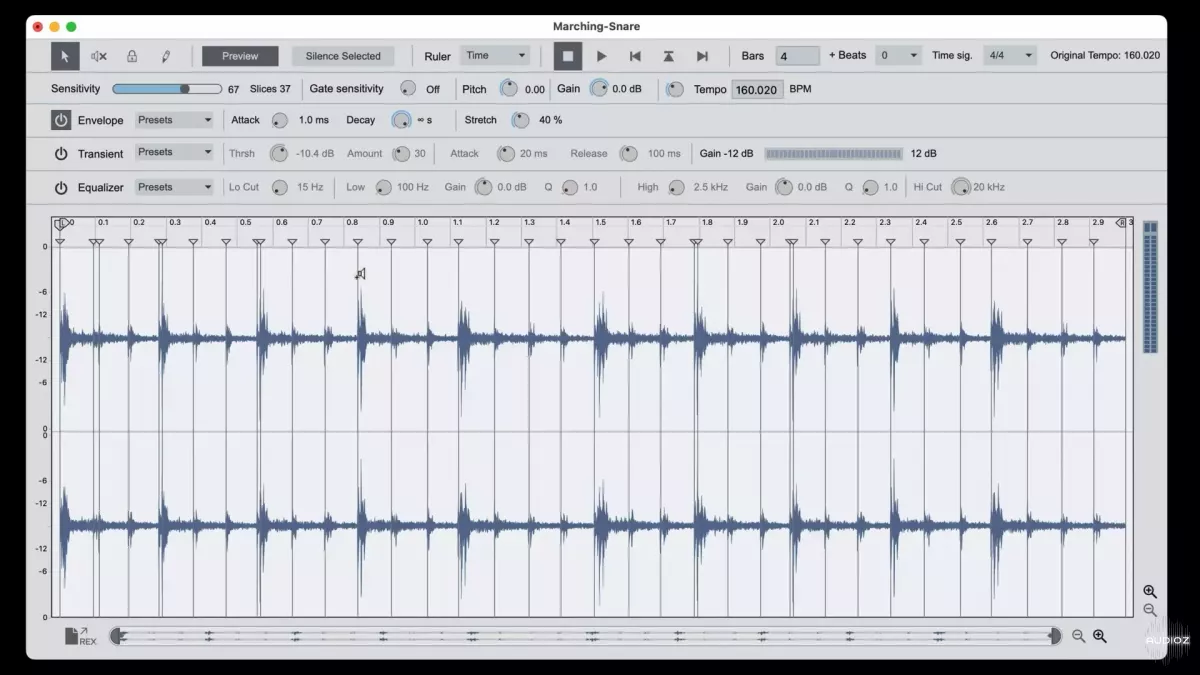Click the High band Q knob
The width and height of the screenshot is (1200, 675).
[x=870, y=187]
